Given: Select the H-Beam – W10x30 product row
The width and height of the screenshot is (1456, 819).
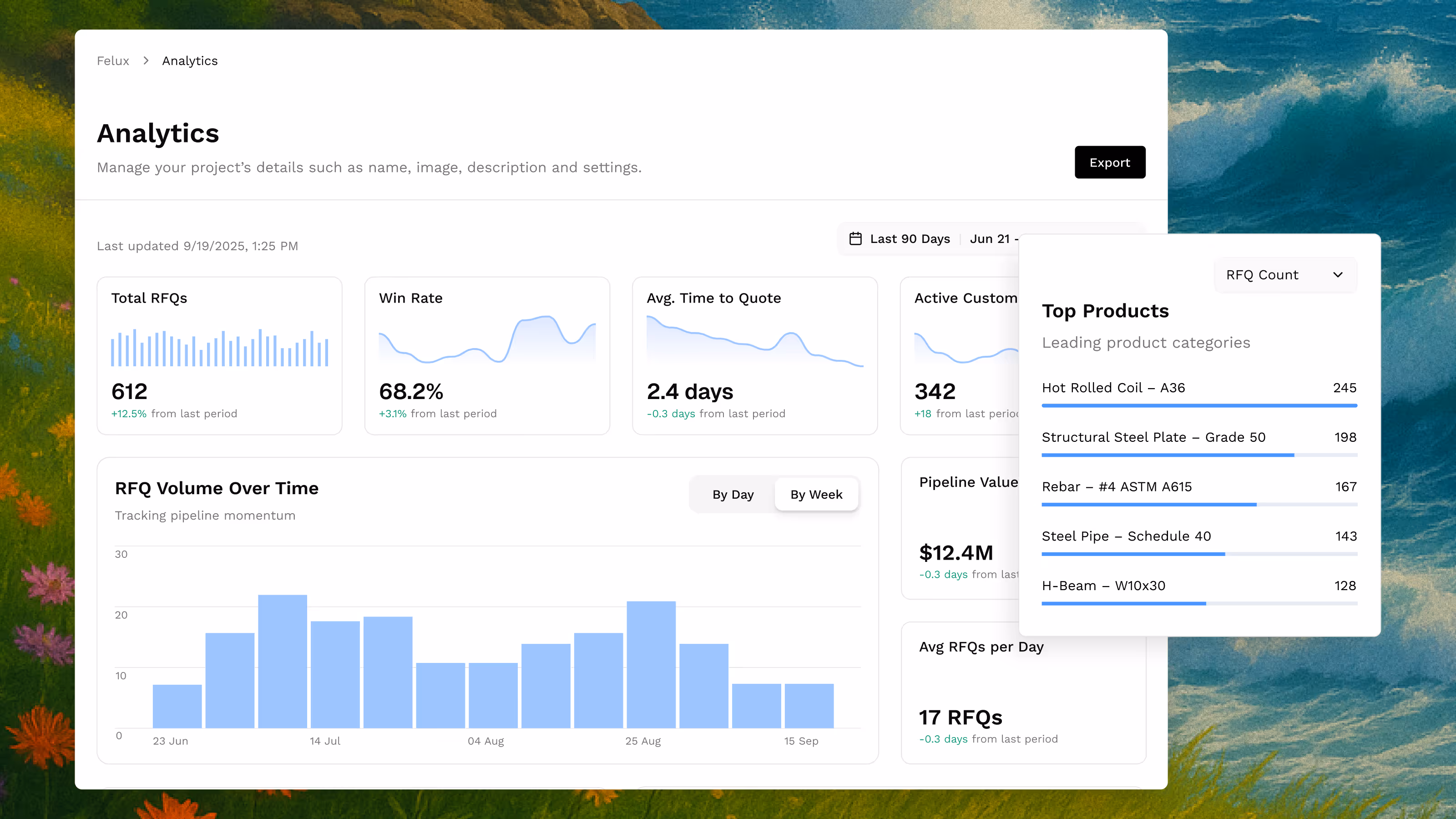Looking at the screenshot, I should click(1103, 586).
